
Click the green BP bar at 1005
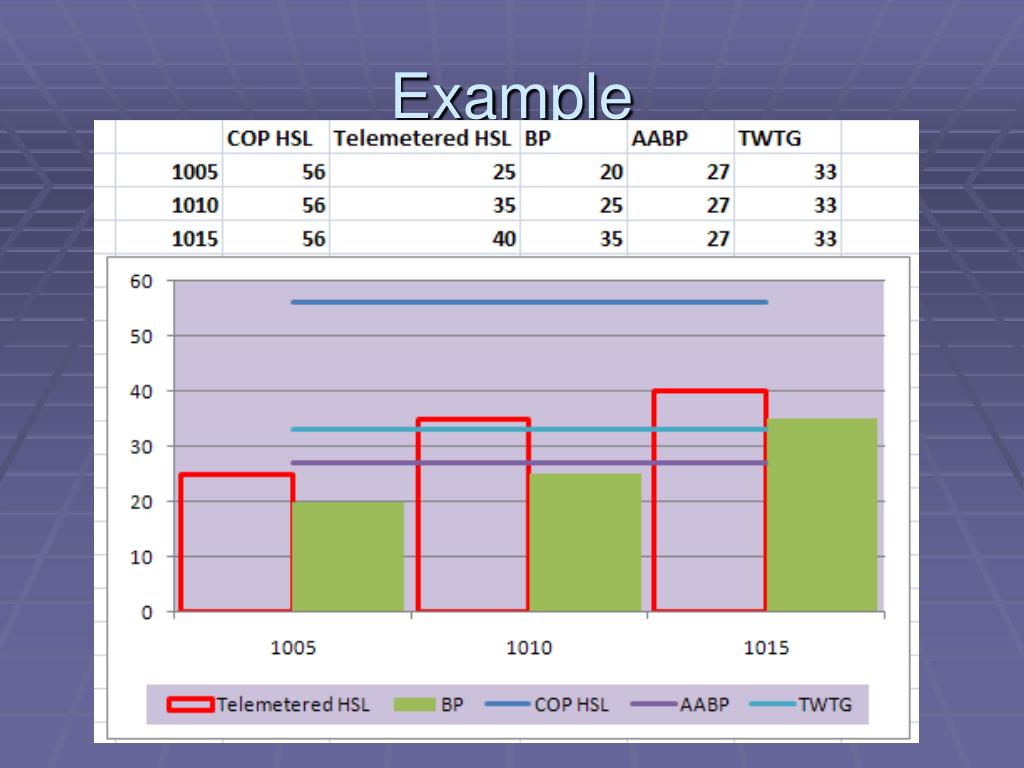[348, 556]
